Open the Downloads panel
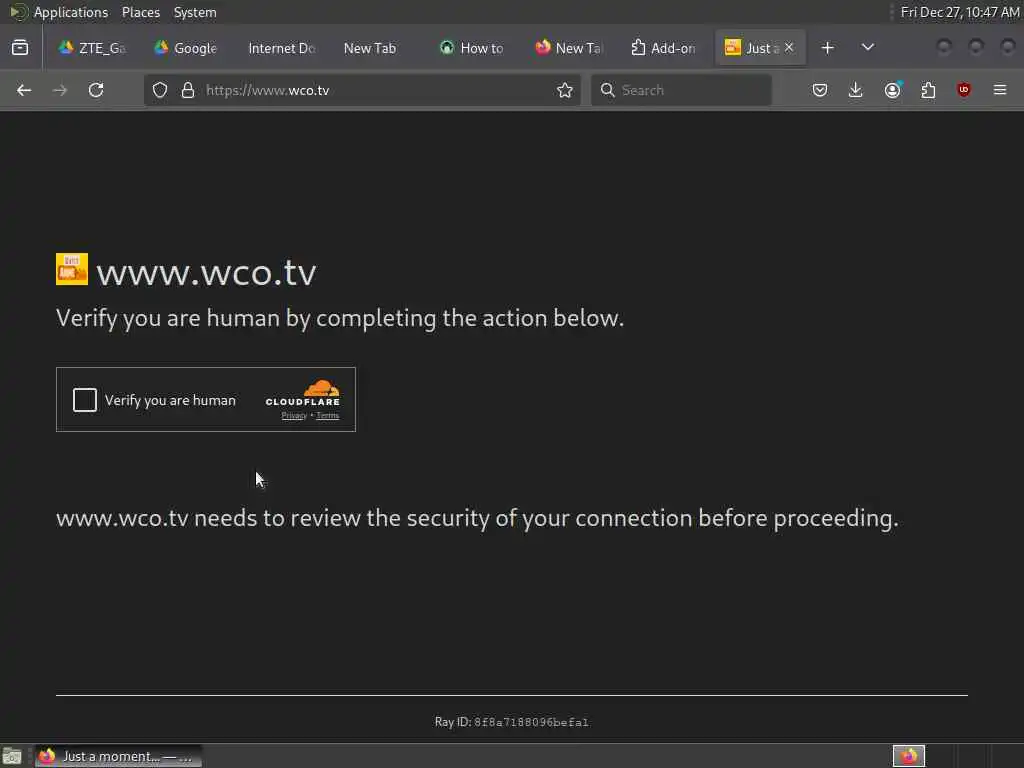Screen dimensions: 1024x768 click(856, 90)
